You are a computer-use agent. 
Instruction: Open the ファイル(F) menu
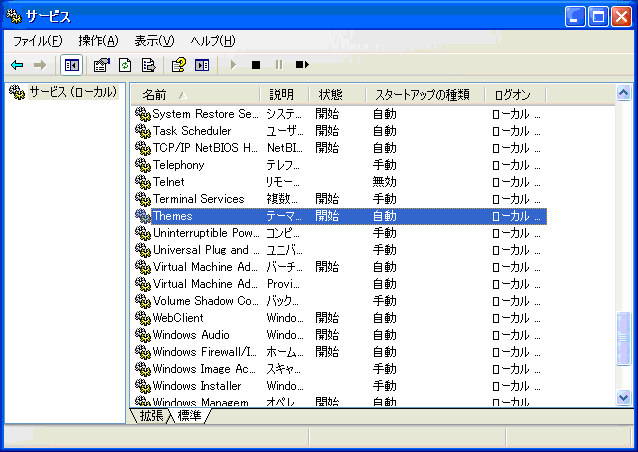pyautogui.click(x=37, y=41)
